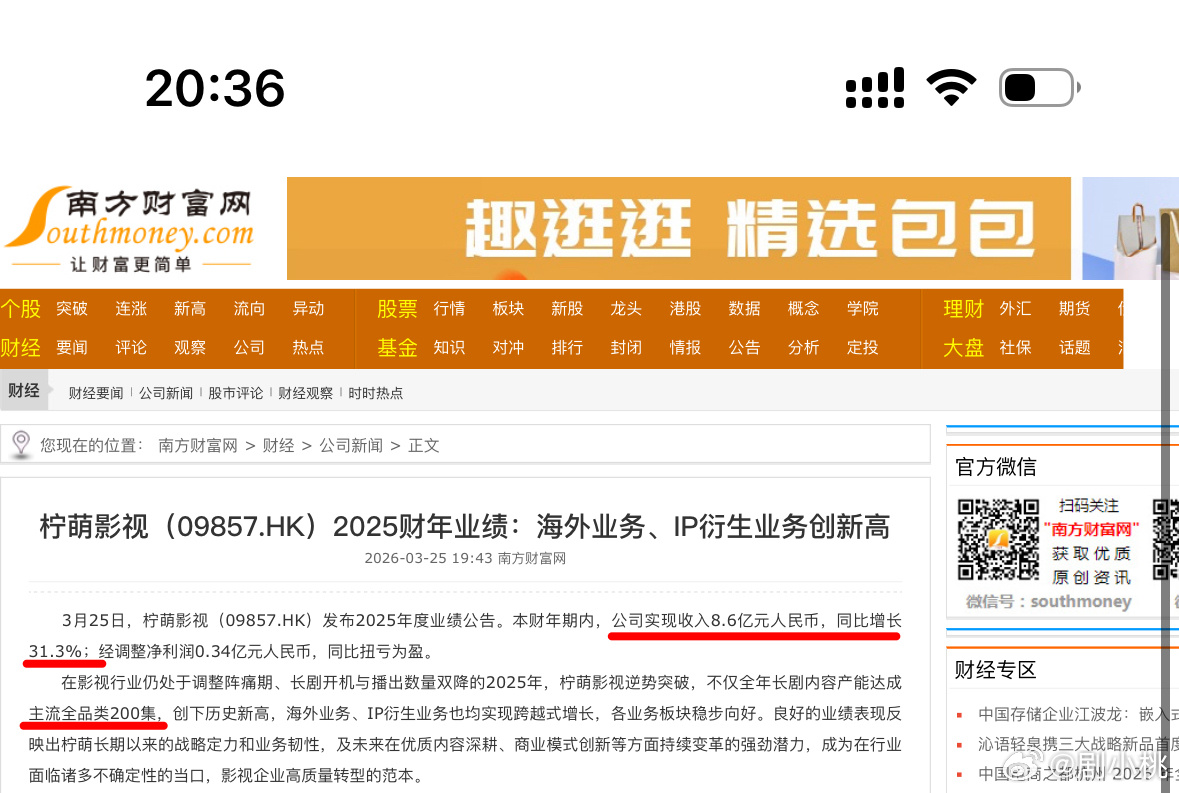Open the 时时热点 sub-navigation link
Image resolution: width=1179 pixels, height=793 pixels.
tap(375, 393)
